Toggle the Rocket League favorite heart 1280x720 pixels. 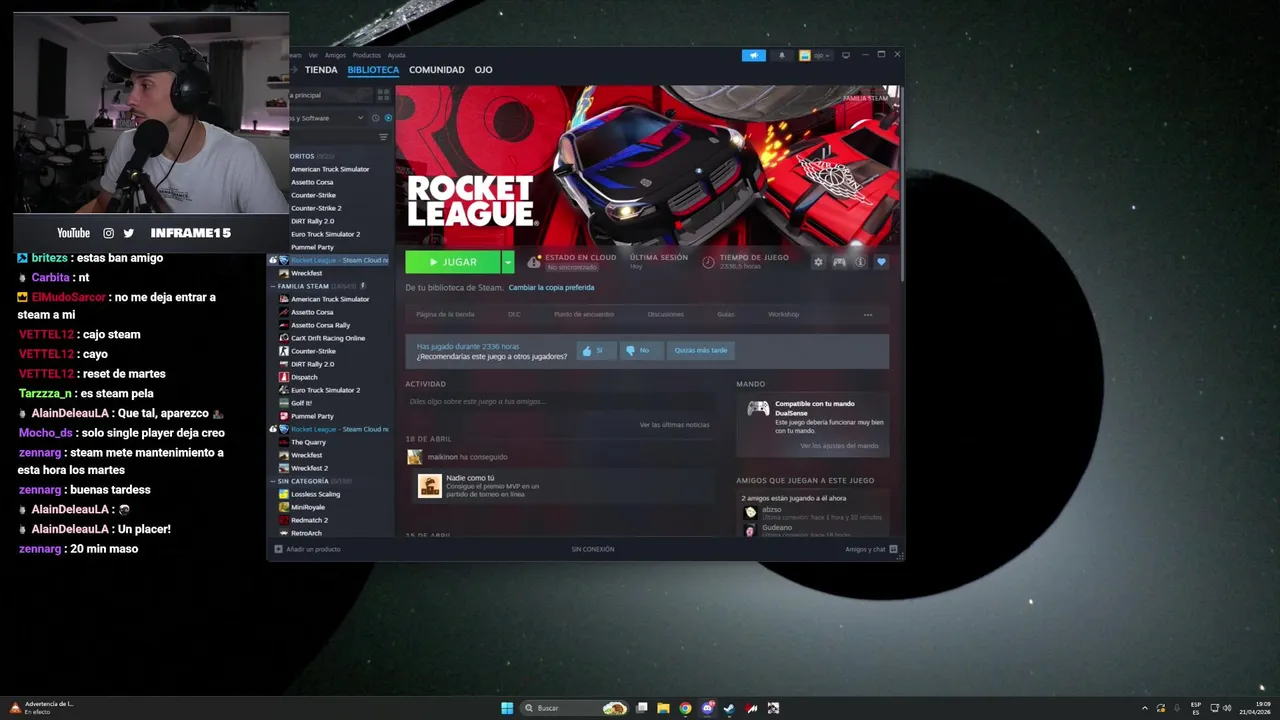click(x=881, y=262)
